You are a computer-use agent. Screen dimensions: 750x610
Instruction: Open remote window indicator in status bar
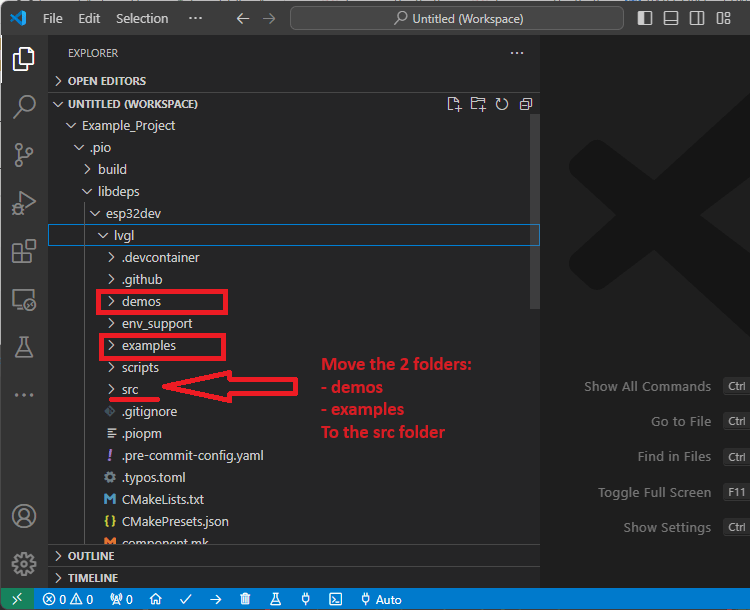click(17, 599)
